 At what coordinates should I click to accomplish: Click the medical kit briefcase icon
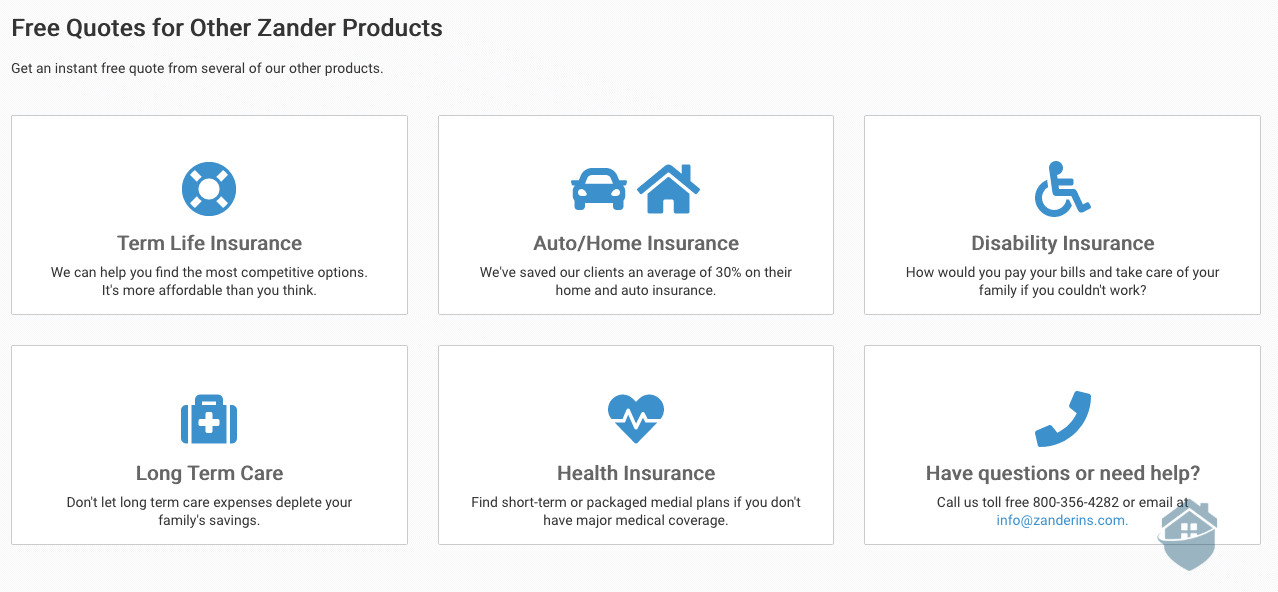(x=209, y=419)
